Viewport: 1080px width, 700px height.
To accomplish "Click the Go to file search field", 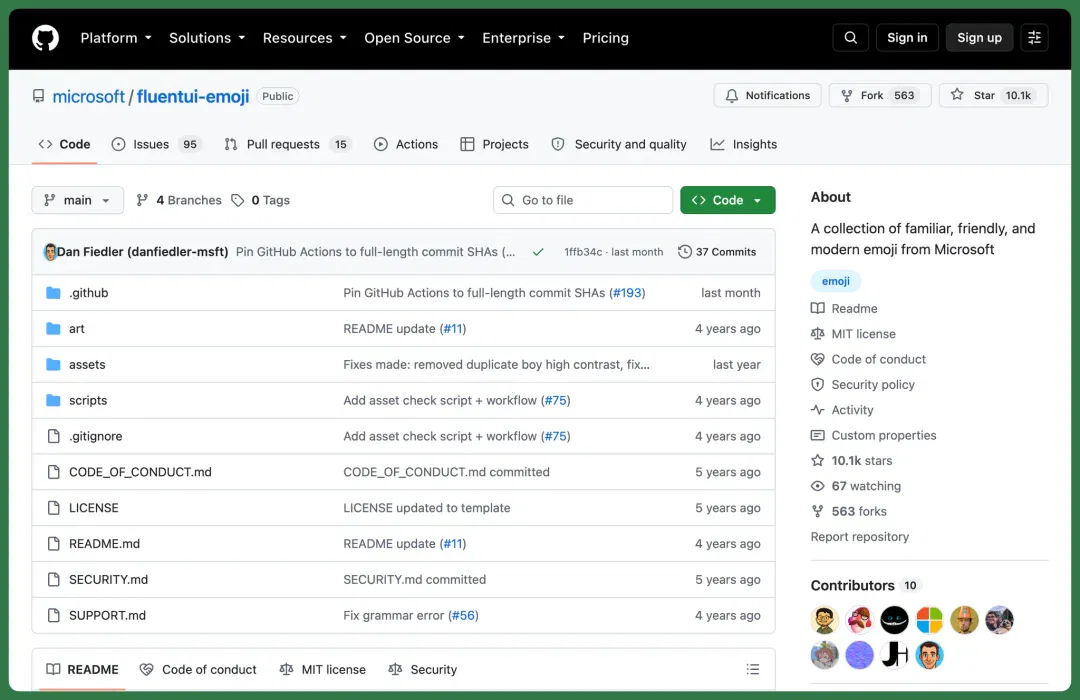I will (583, 200).
